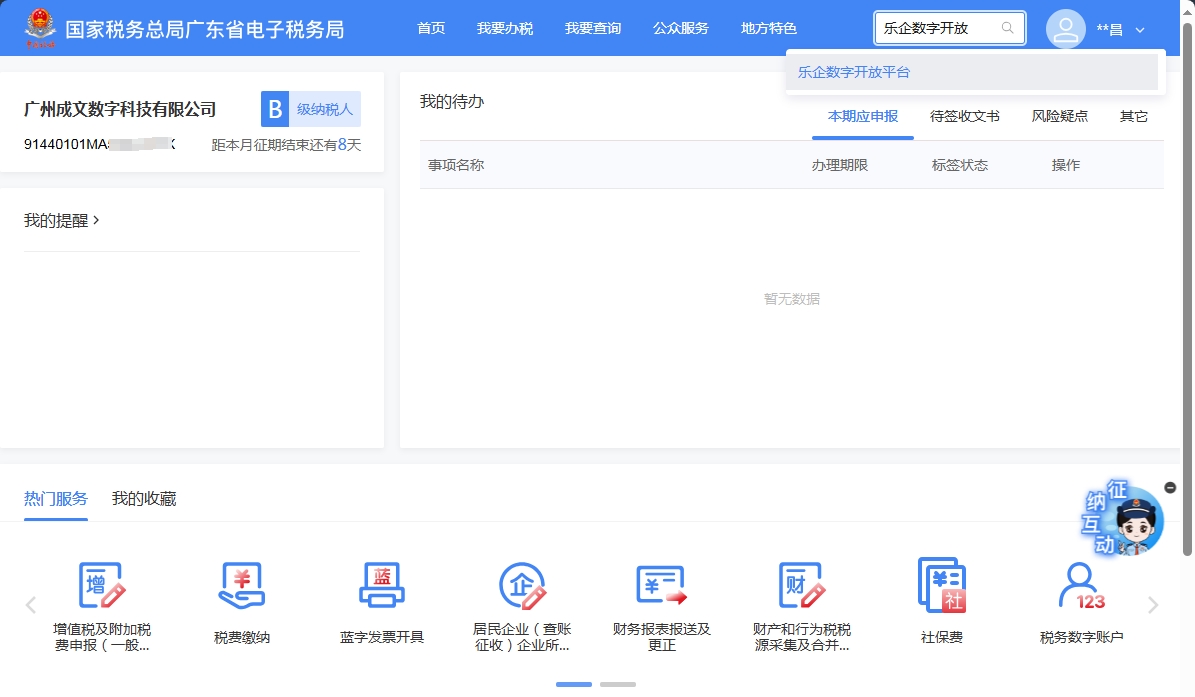Expand the user account dropdown arrow
1195x697 pixels.
1140,30
